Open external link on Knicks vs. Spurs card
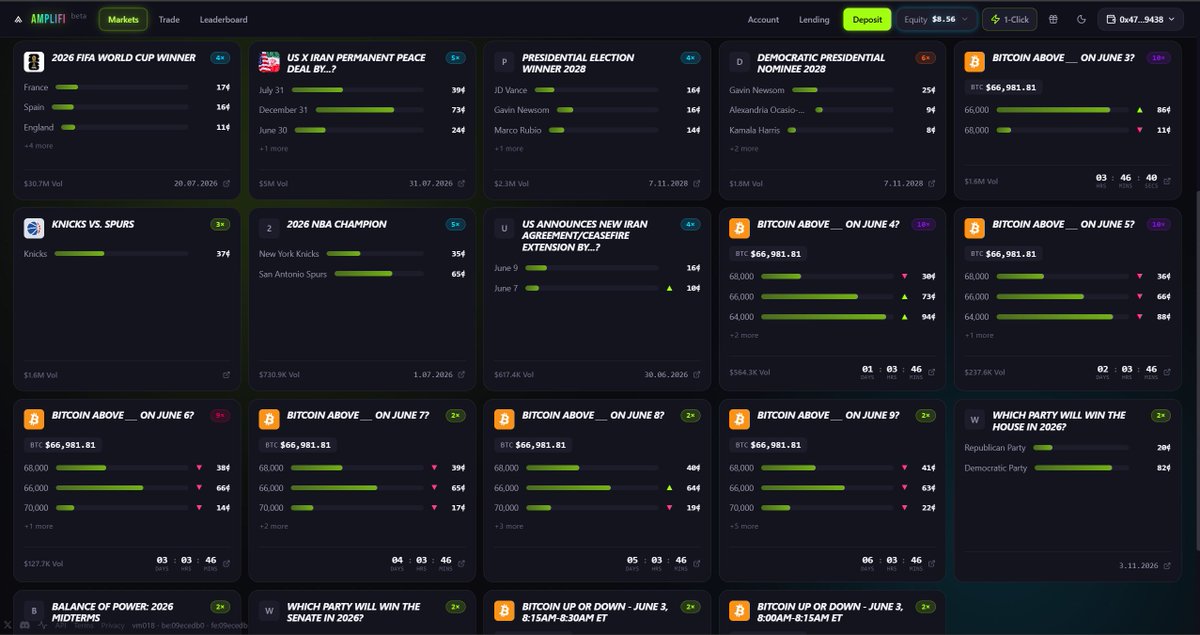The height and width of the screenshot is (635, 1200). (x=226, y=375)
